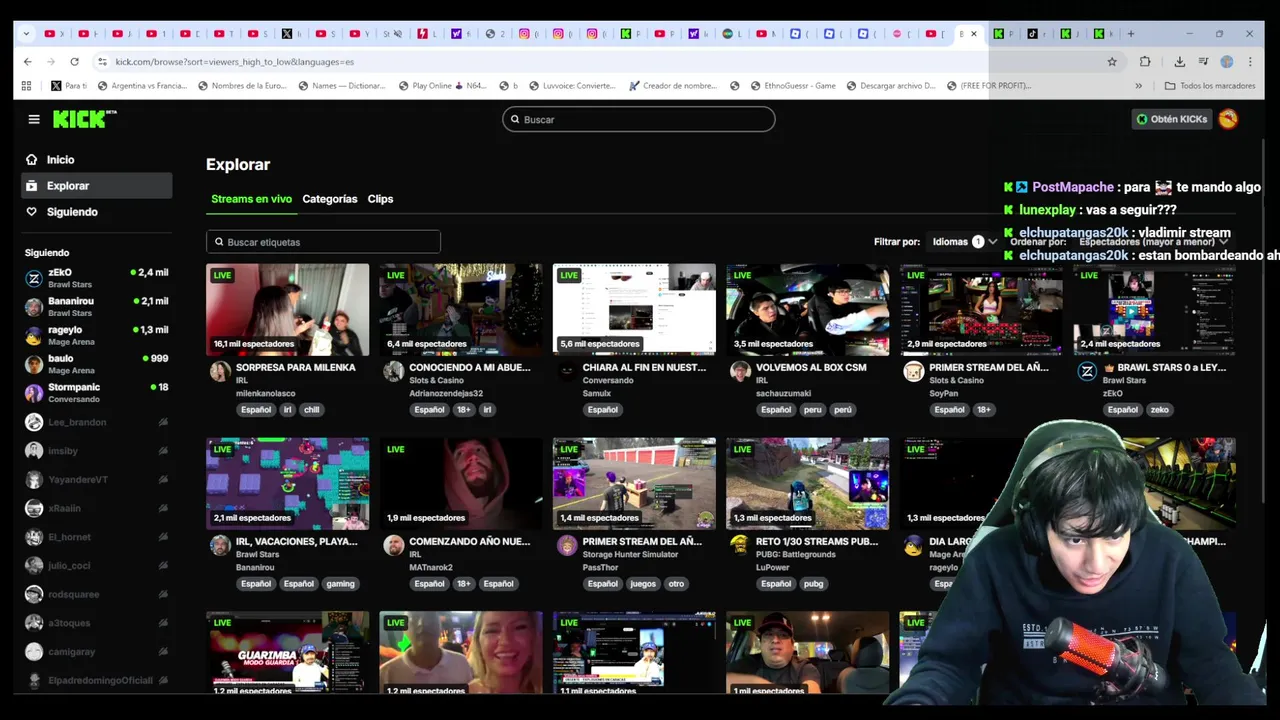The image size is (1280, 720).
Task: Show more bookmarks via chevron
Action: pos(1138,86)
